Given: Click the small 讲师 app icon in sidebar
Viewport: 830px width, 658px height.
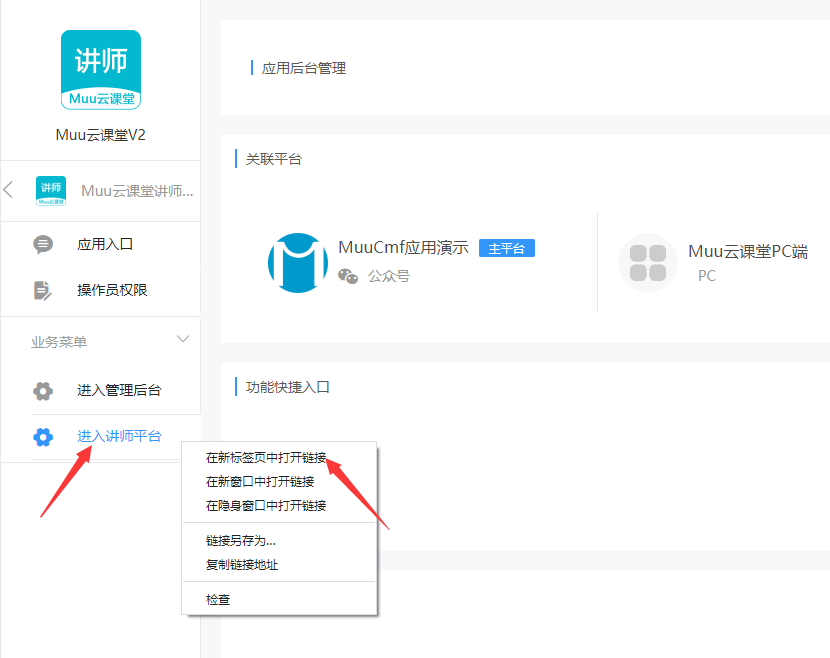Looking at the screenshot, I should 51,191.
